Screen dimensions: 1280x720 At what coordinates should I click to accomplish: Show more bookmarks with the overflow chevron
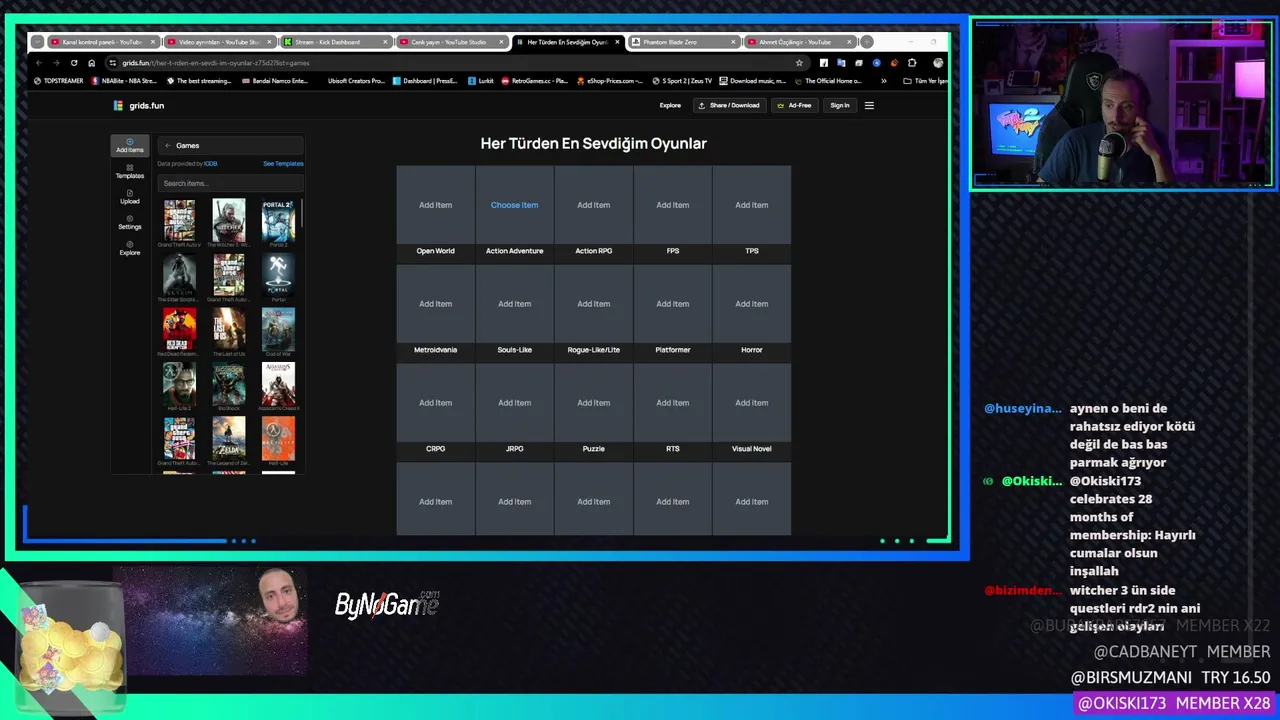click(x=883, y=81)
